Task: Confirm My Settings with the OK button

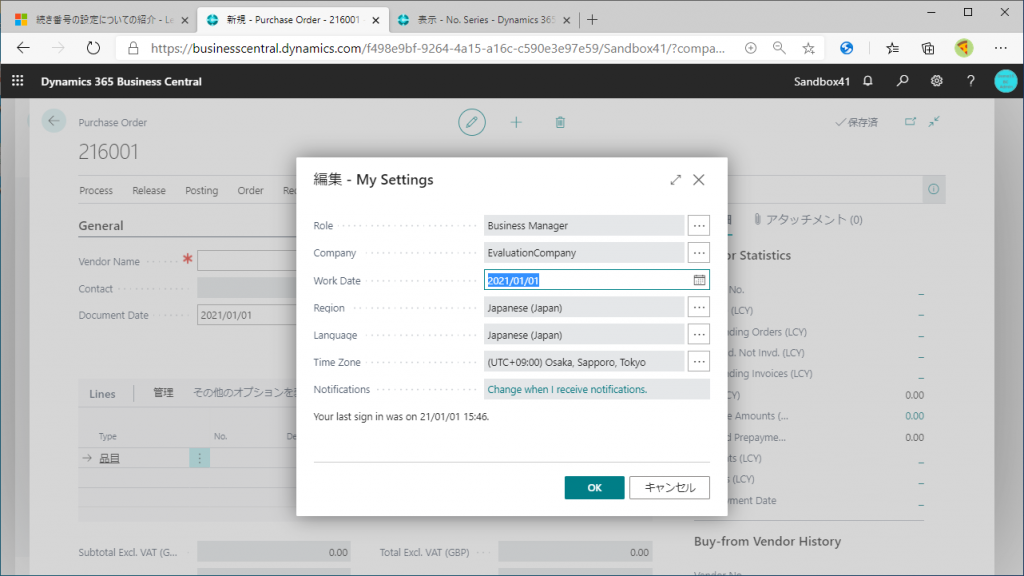Action: 594,488
